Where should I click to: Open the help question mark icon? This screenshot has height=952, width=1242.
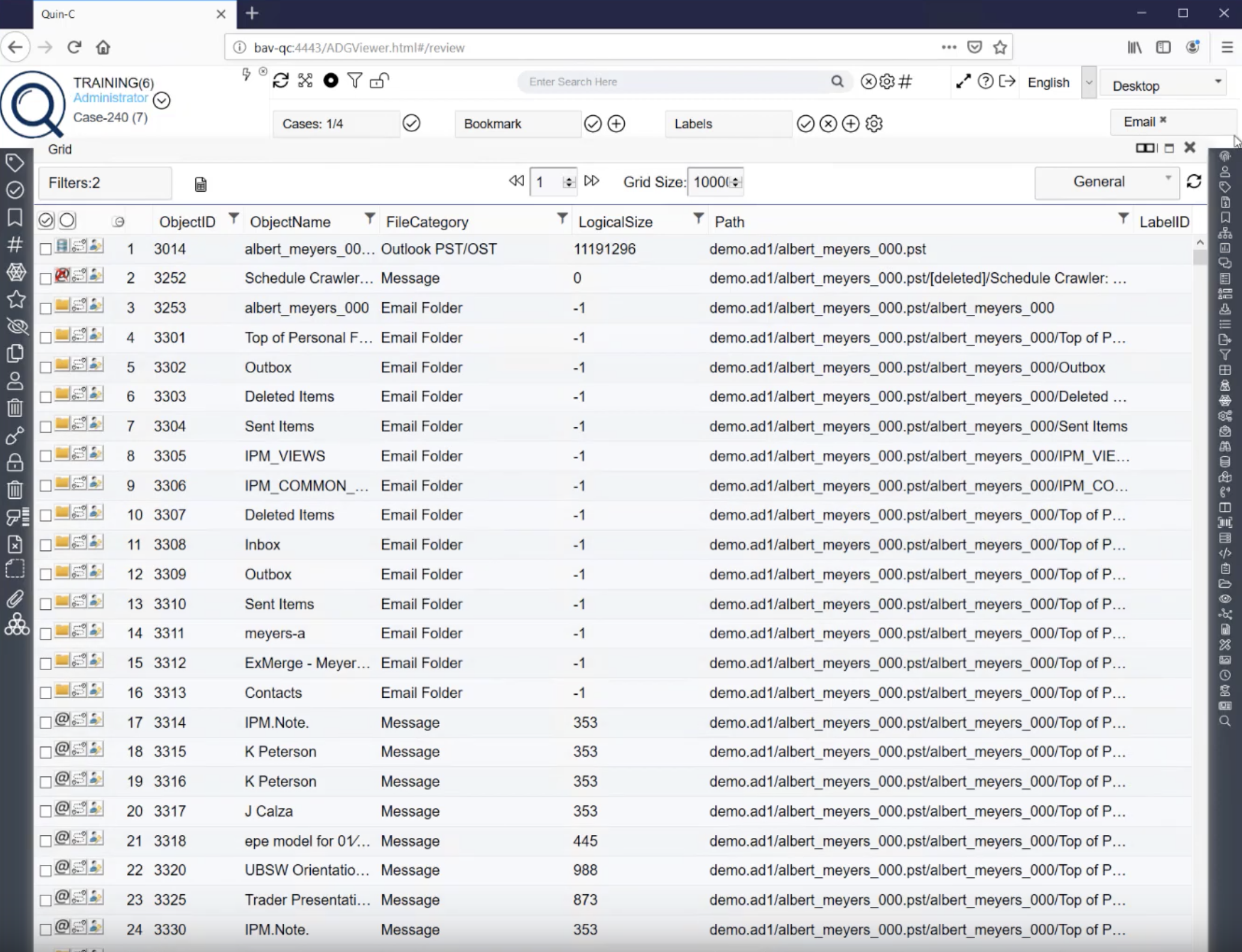pos(985,81)
